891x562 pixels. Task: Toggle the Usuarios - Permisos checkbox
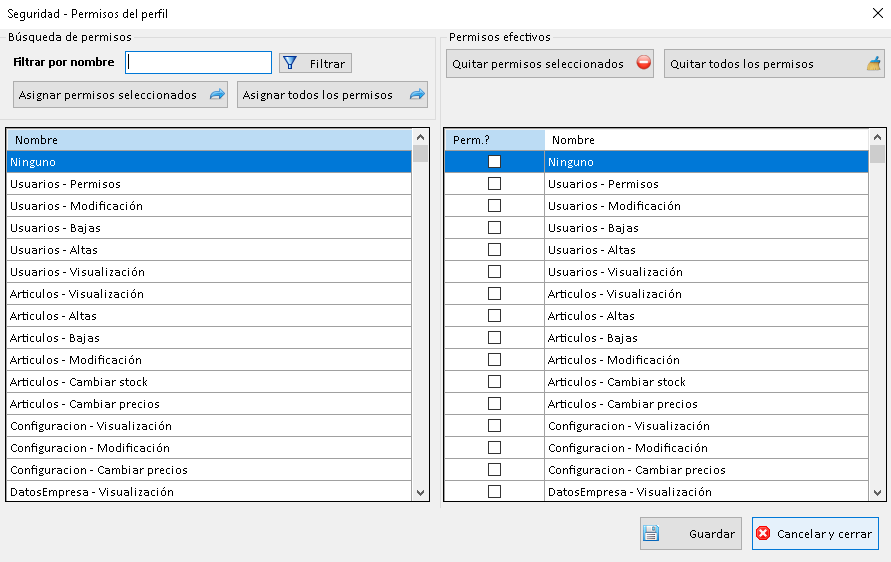tap(494, 184)
